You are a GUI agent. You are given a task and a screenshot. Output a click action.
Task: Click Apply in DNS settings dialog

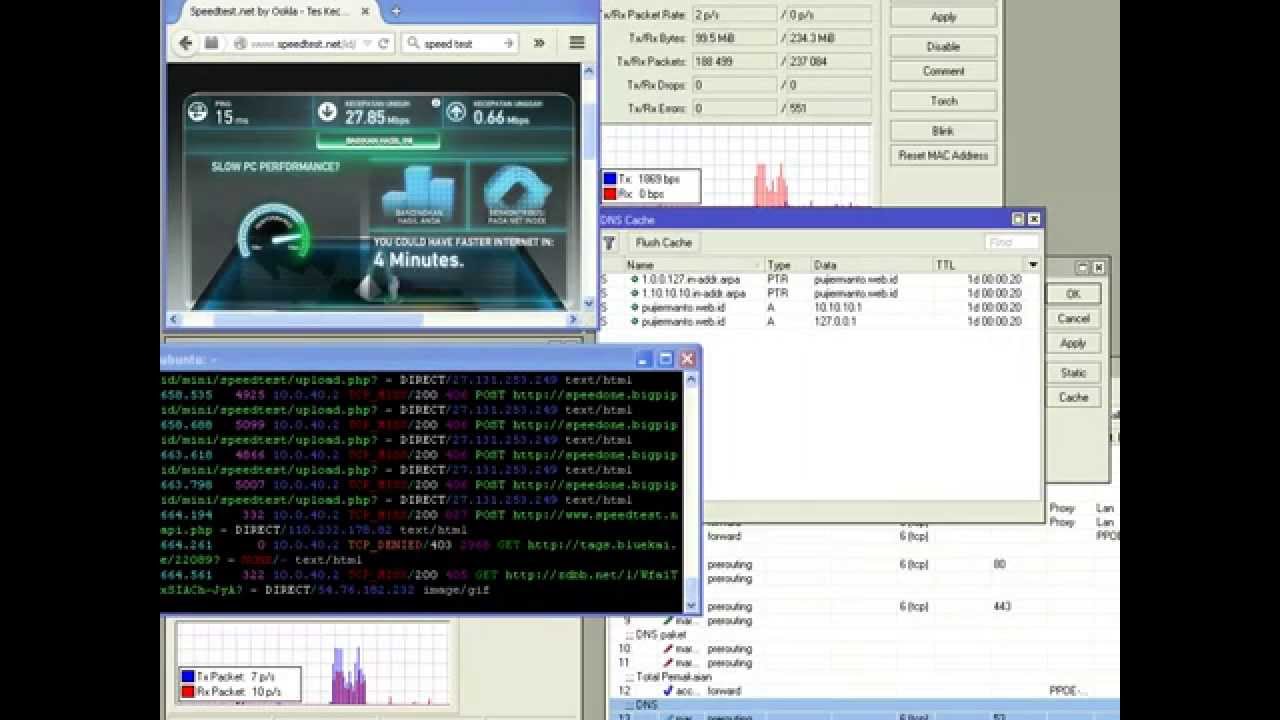pyautogui.click(x=1073, y=343)
